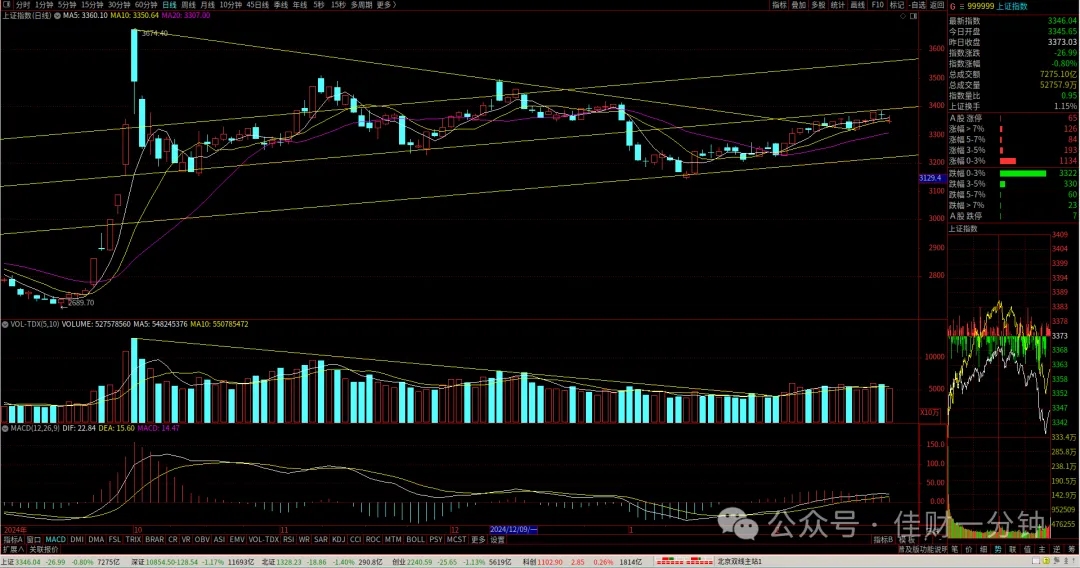Select MACD indicator tab
Image resolution: width=1080 pixels, height=568 pixels.
(x=55, y=540)
